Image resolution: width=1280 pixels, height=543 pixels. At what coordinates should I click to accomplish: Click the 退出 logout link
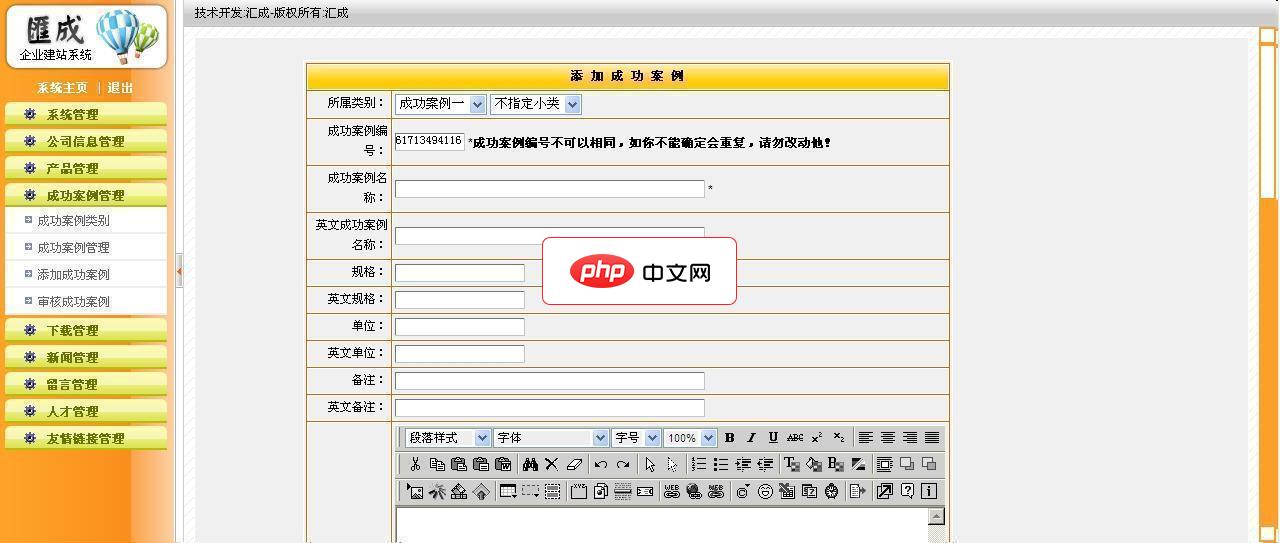[x=120, y=88]
